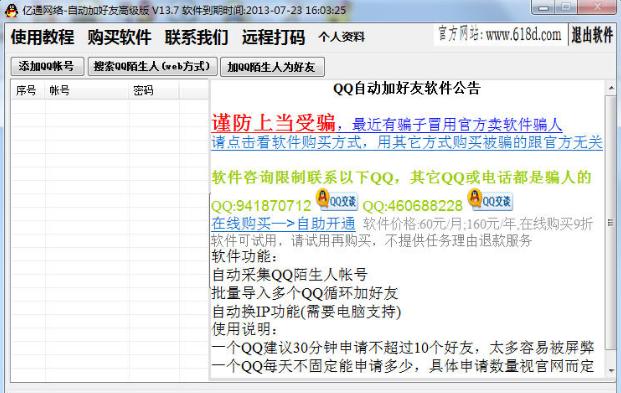Select the QQ:941870712 text
This screenshot has height=393, width=621.
[261, 206]
